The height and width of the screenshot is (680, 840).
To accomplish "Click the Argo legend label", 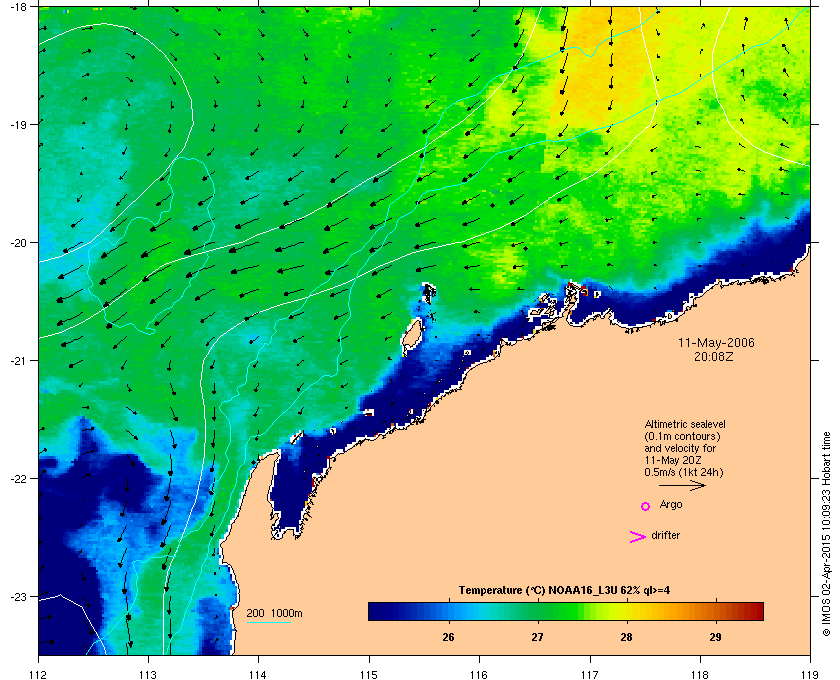I will (671, 505).
